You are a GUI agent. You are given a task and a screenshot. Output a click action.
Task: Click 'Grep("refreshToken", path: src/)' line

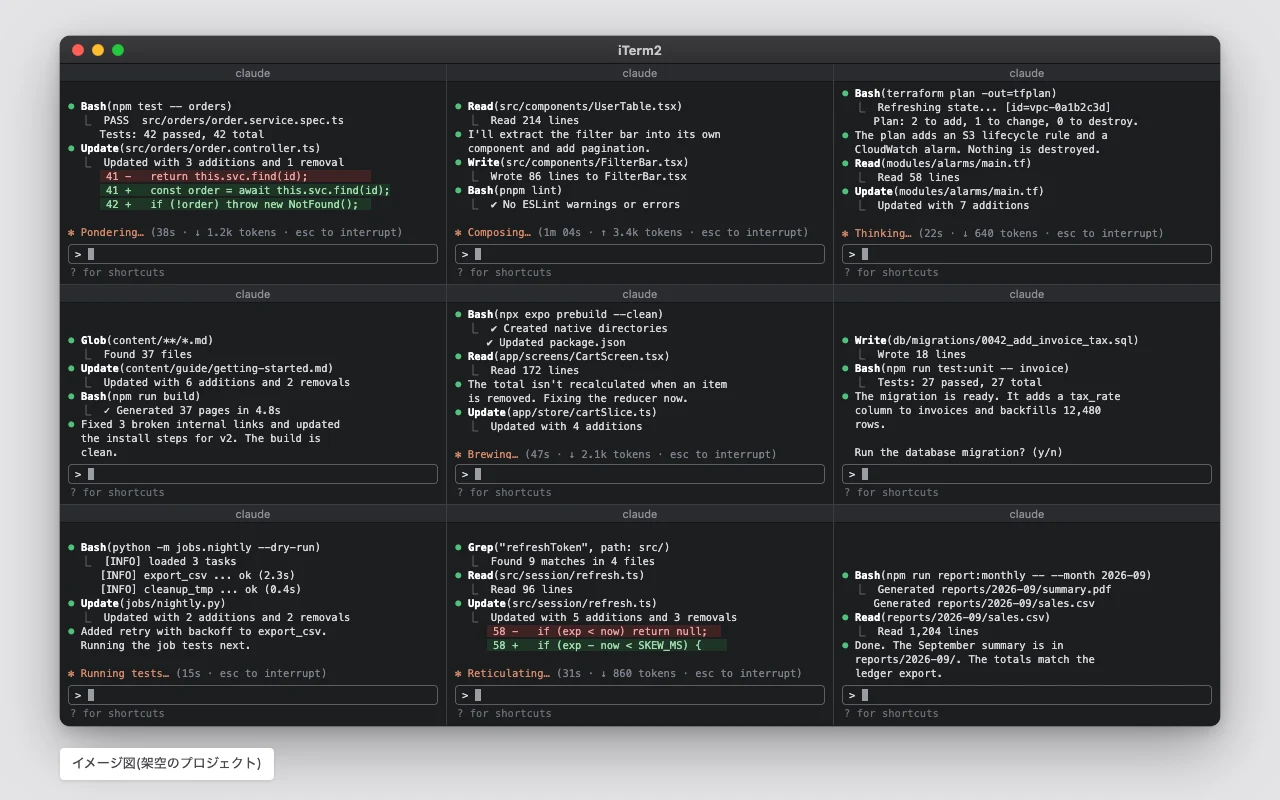pyautogui.click(x=562, y=547)
